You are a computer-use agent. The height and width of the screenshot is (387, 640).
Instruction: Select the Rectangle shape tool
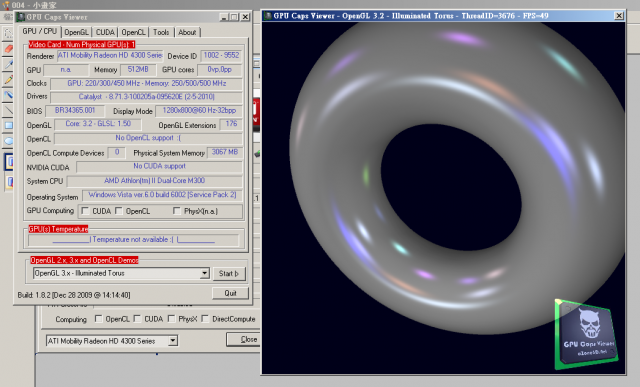pos(8,126)
